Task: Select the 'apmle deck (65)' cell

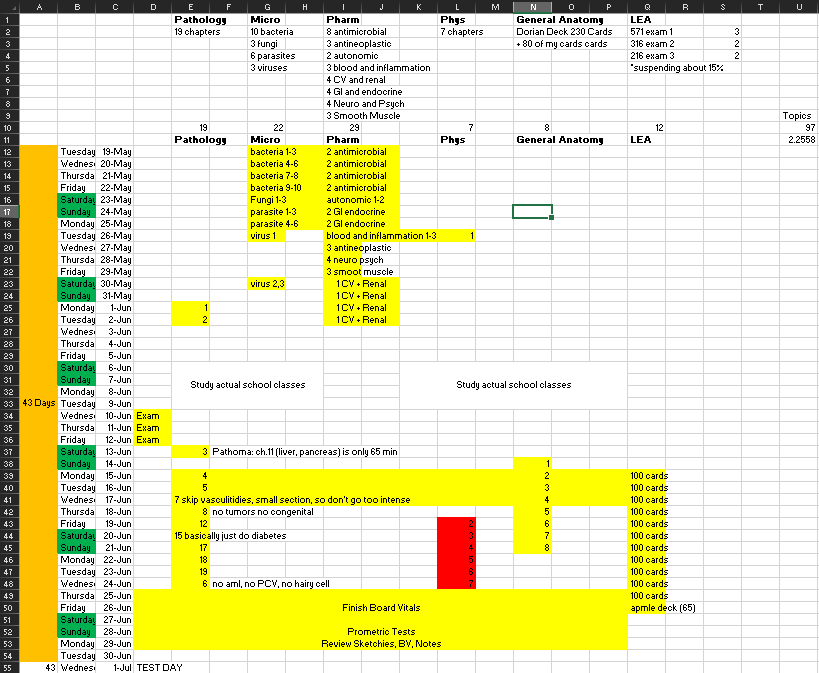Action: 662,607
